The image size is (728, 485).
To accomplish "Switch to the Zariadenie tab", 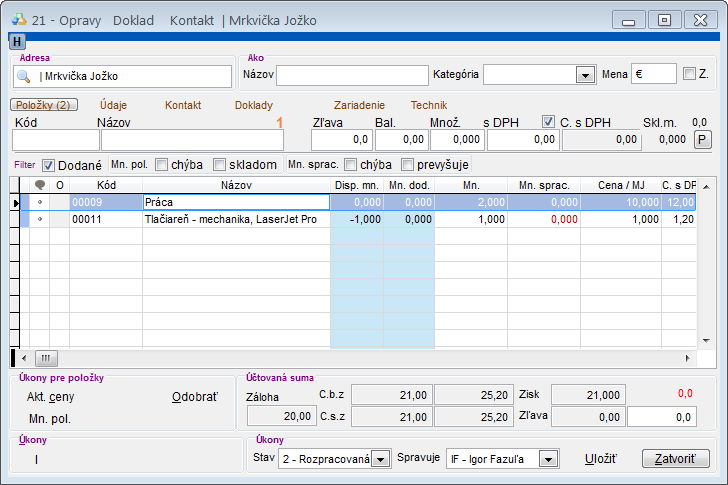I will (359, 105).
